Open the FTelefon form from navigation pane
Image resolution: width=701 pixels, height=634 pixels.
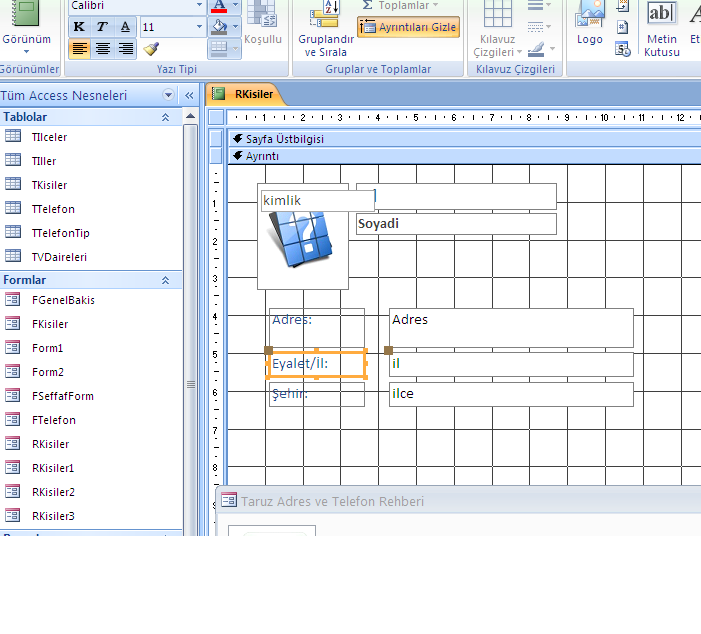(53, 420)
